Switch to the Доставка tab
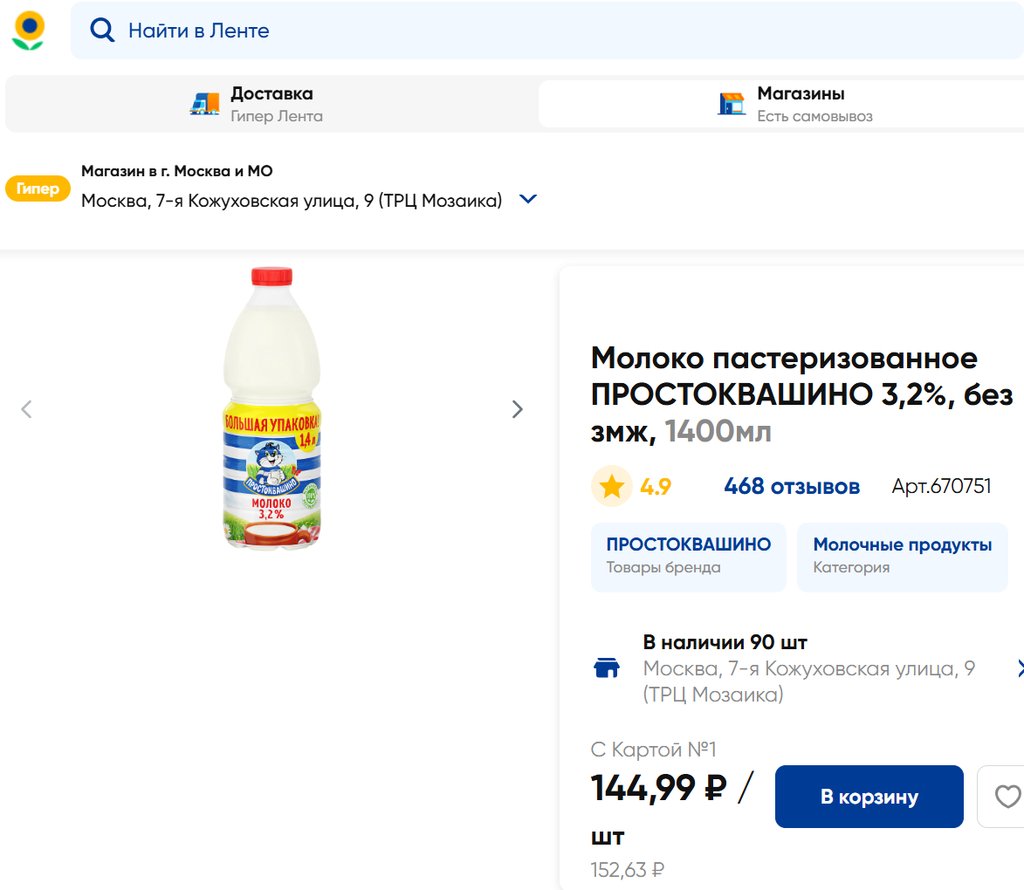 tap(272, 104)
